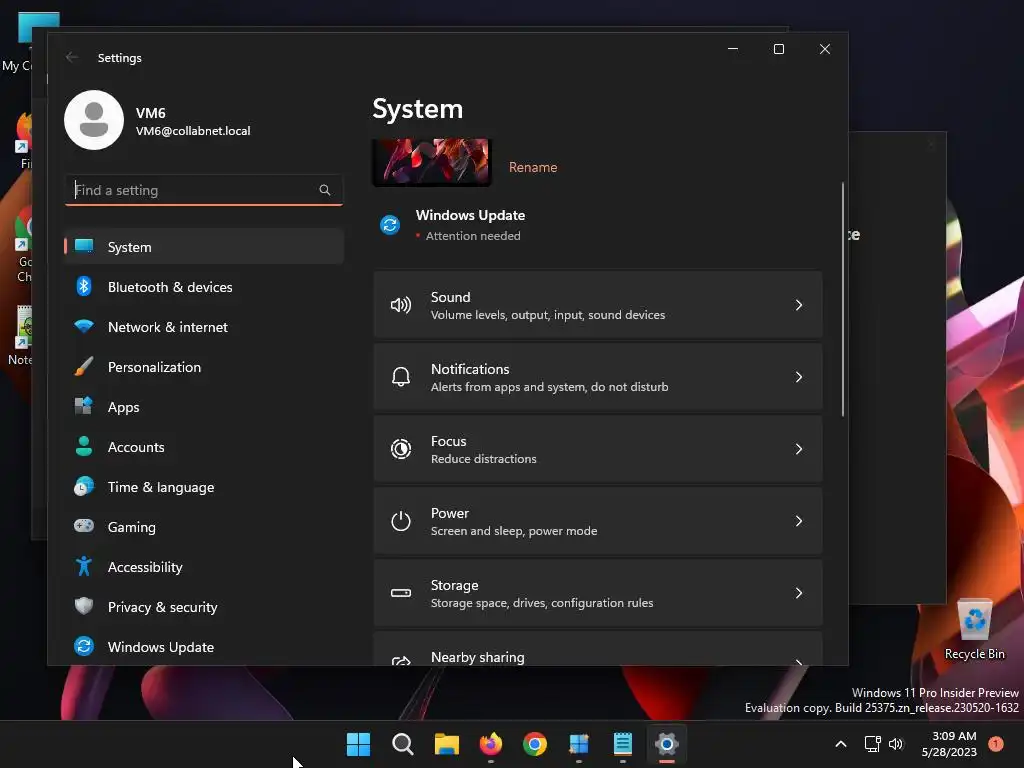Launch Google Chrome from the taskbar
The image size is (1024, 768).
[x=535, y=744]
